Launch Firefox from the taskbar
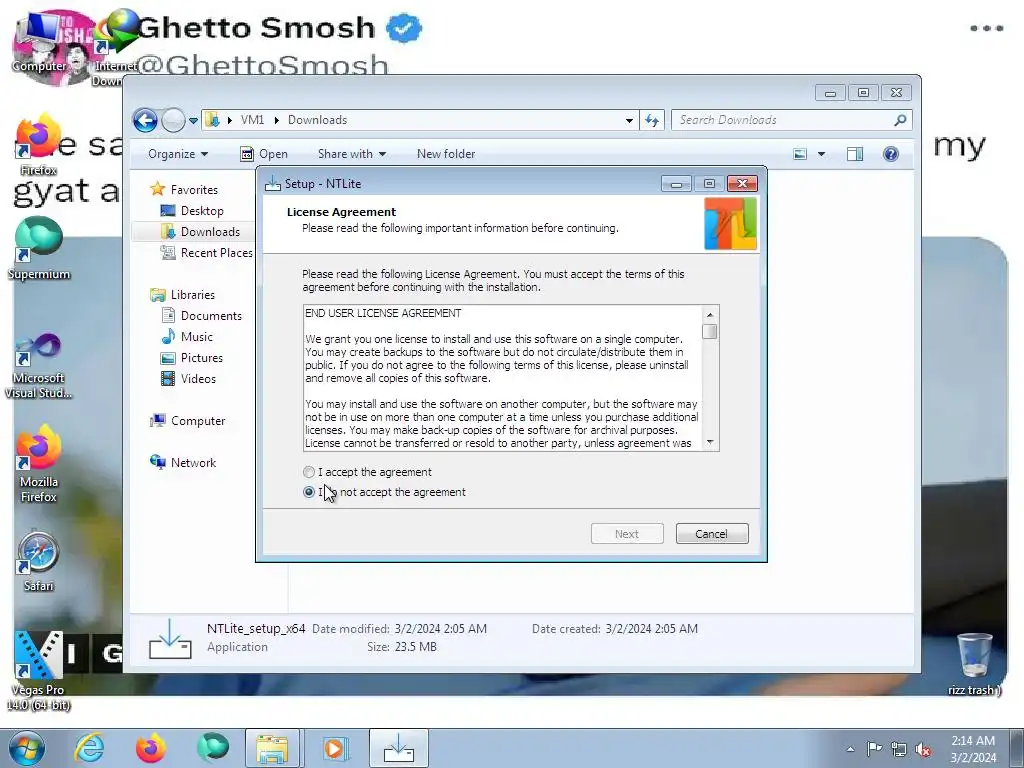This screenshot has width=1024, height=768. click(x=150, y=748)
